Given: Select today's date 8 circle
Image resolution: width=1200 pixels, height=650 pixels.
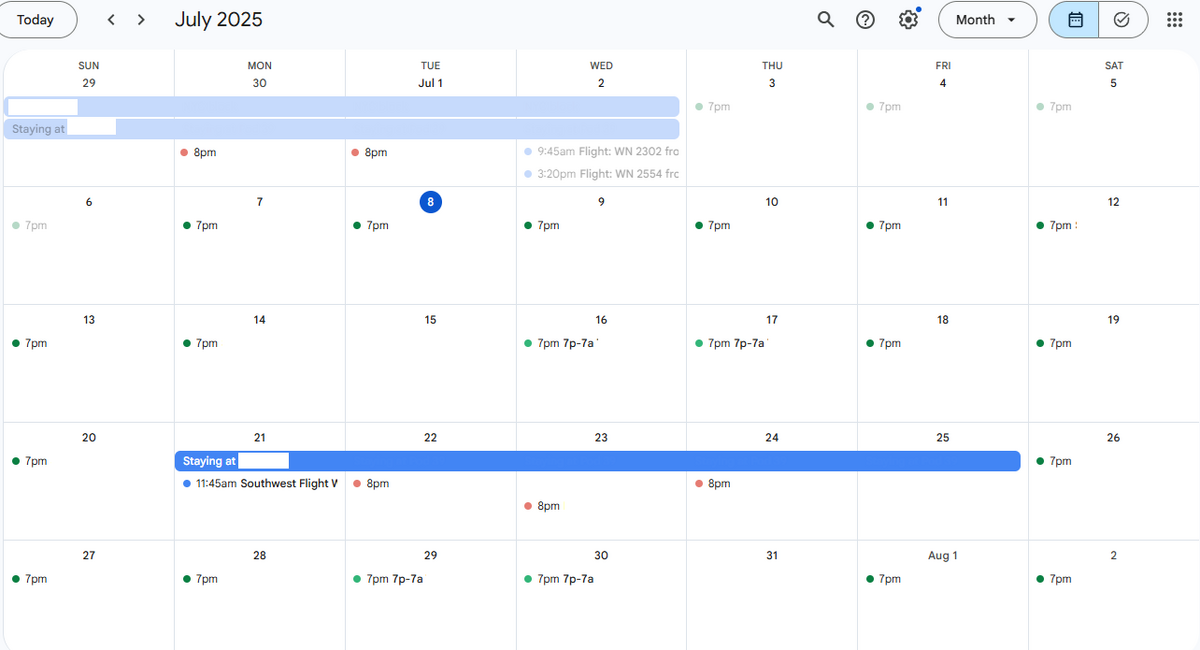Looking at the screenshot, I should point(430,202).
